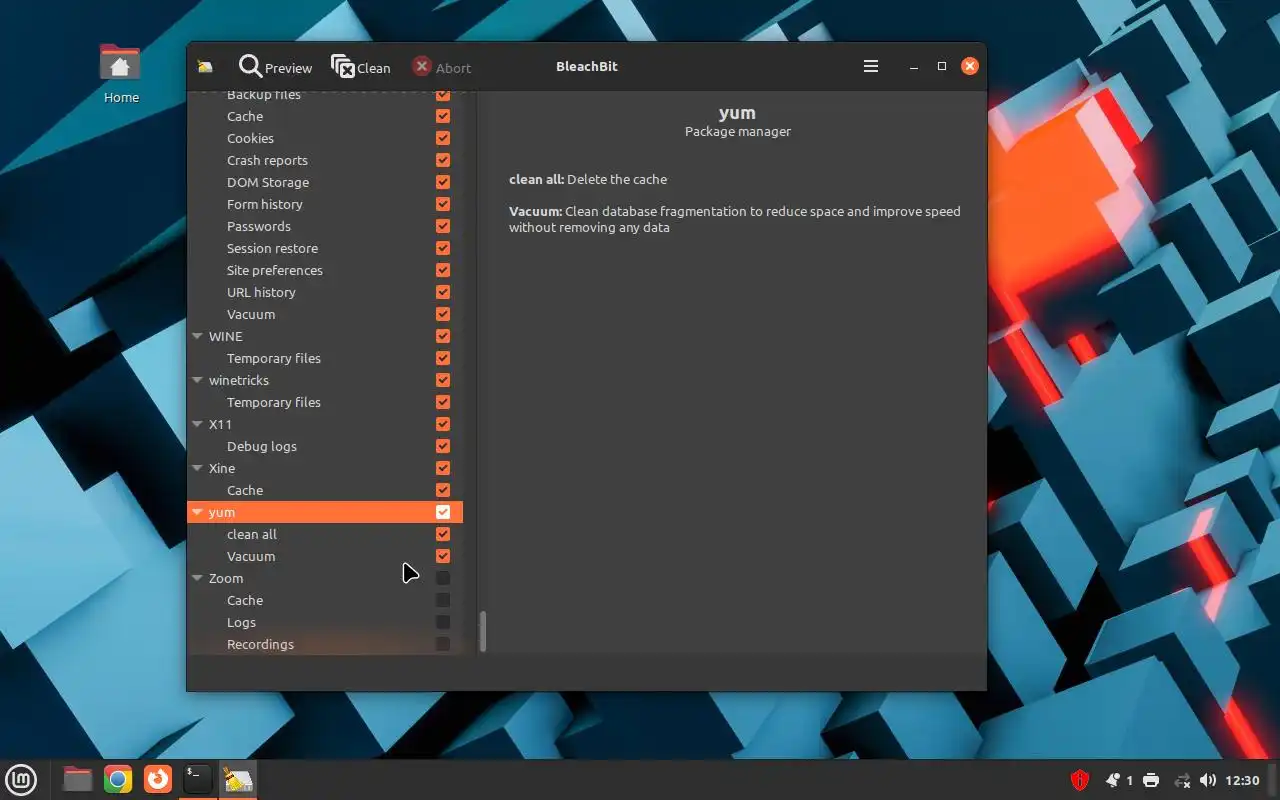Run Preview with the magnifier button
1280x800 pixels.
pos(275,67)
